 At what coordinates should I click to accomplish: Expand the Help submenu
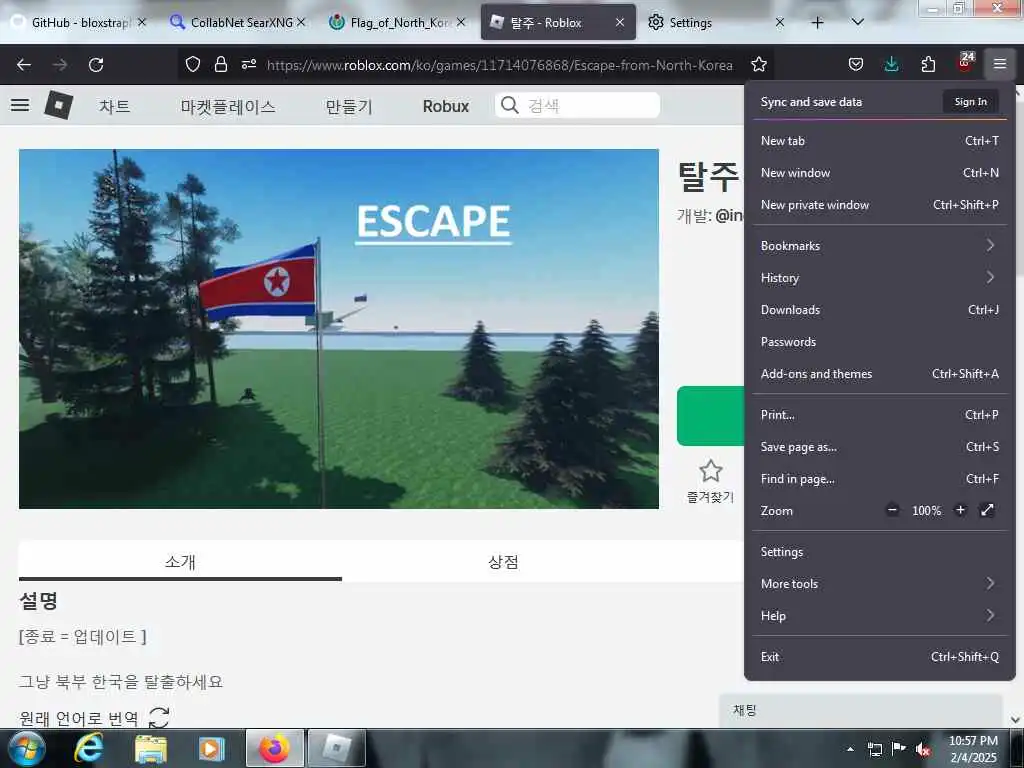point(879,615)
